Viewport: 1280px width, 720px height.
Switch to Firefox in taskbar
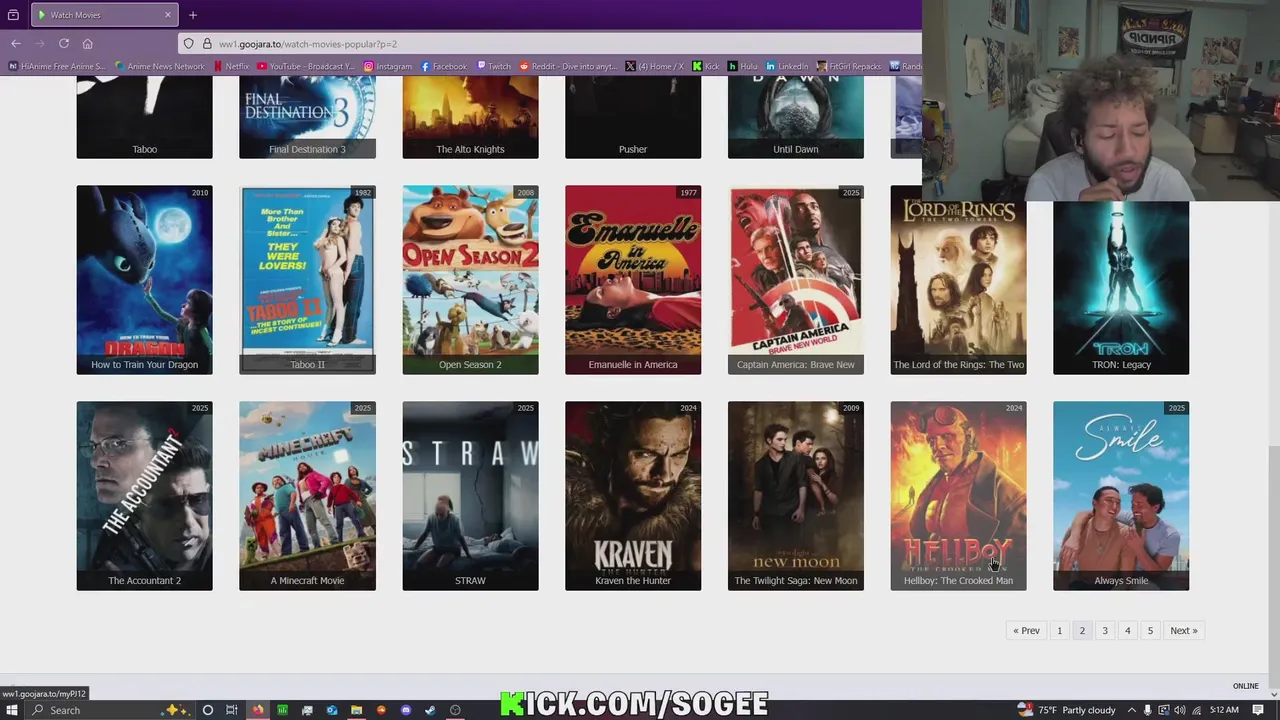tap(257, 710)
